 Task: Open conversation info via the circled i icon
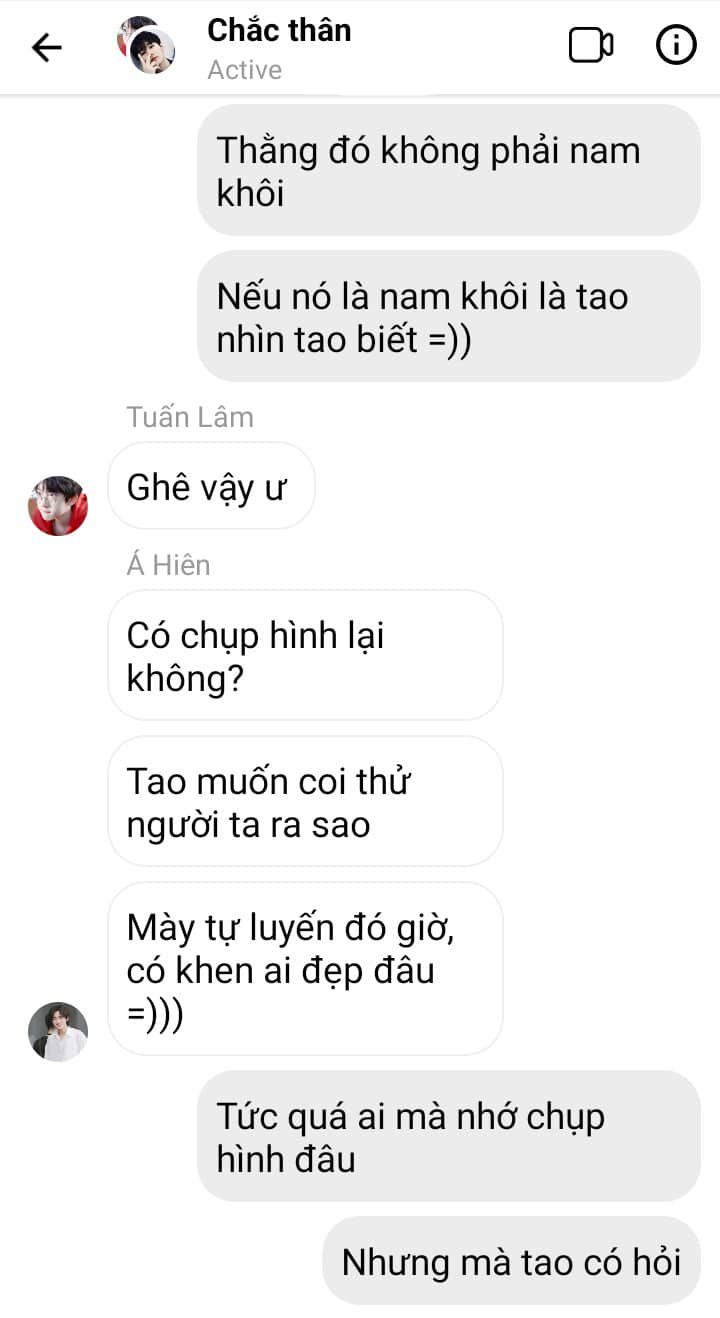(676, 46)
